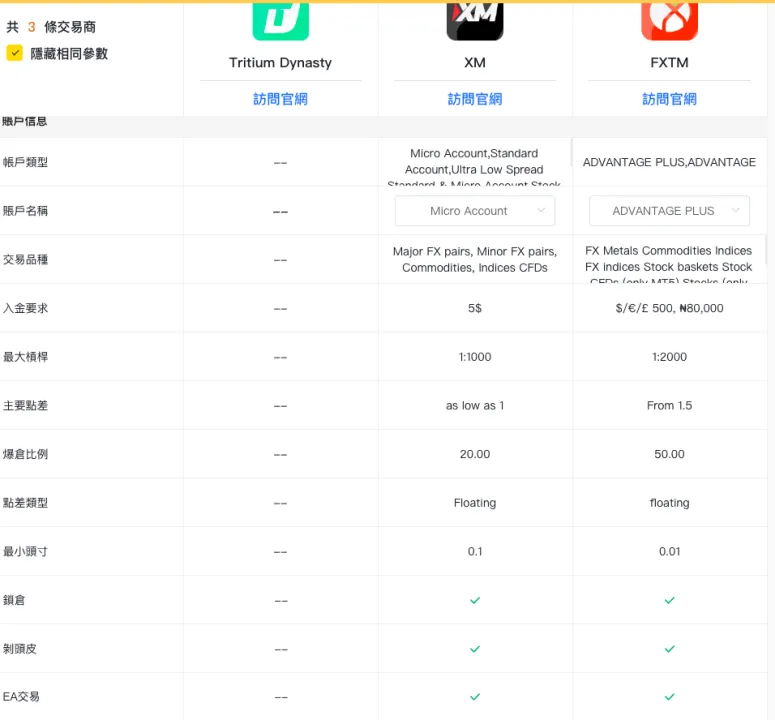
Task: Click the FXTM broker logo icon
Action: (x=669, y=21)
